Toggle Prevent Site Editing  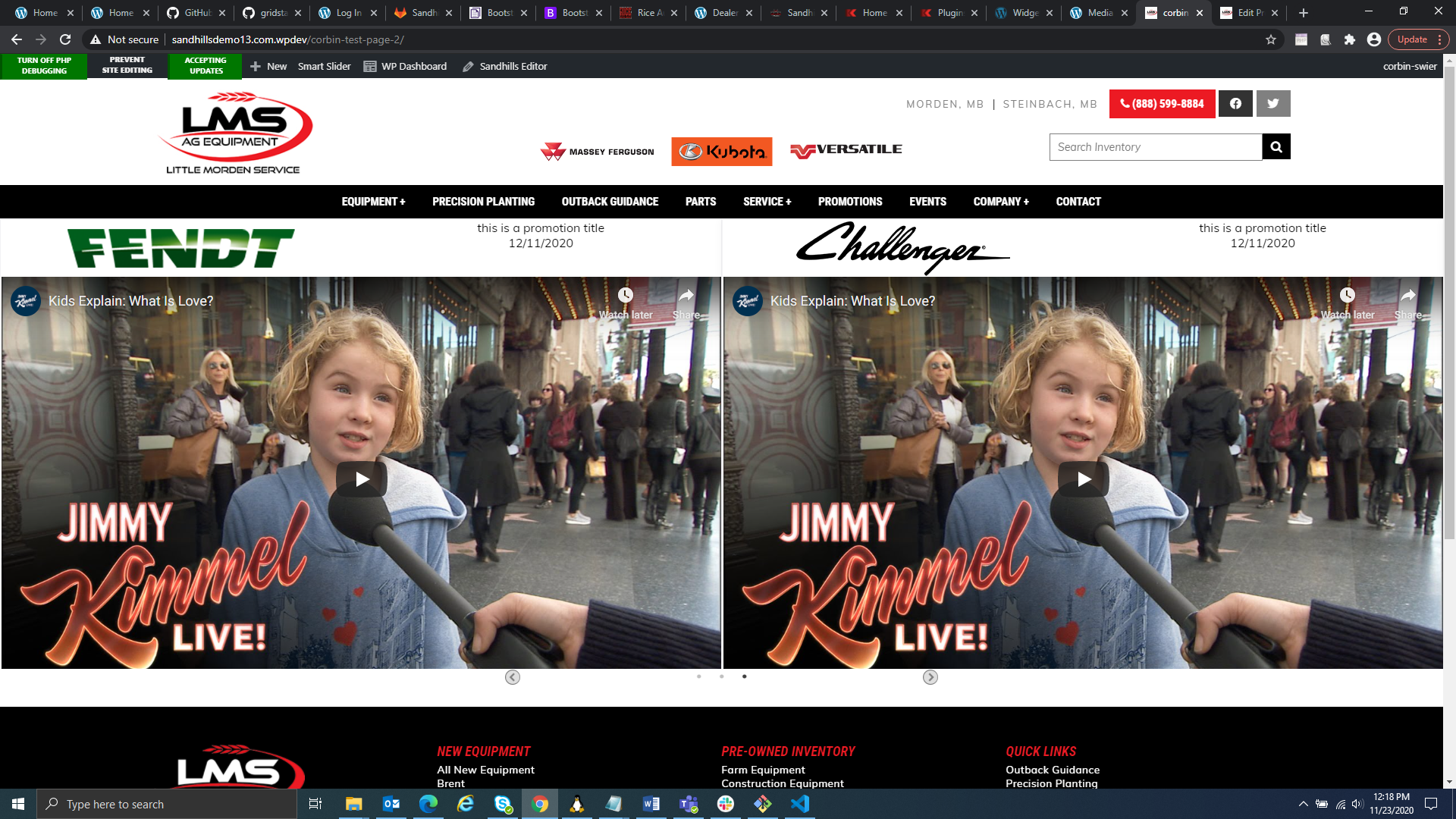(x=127, y=65)
